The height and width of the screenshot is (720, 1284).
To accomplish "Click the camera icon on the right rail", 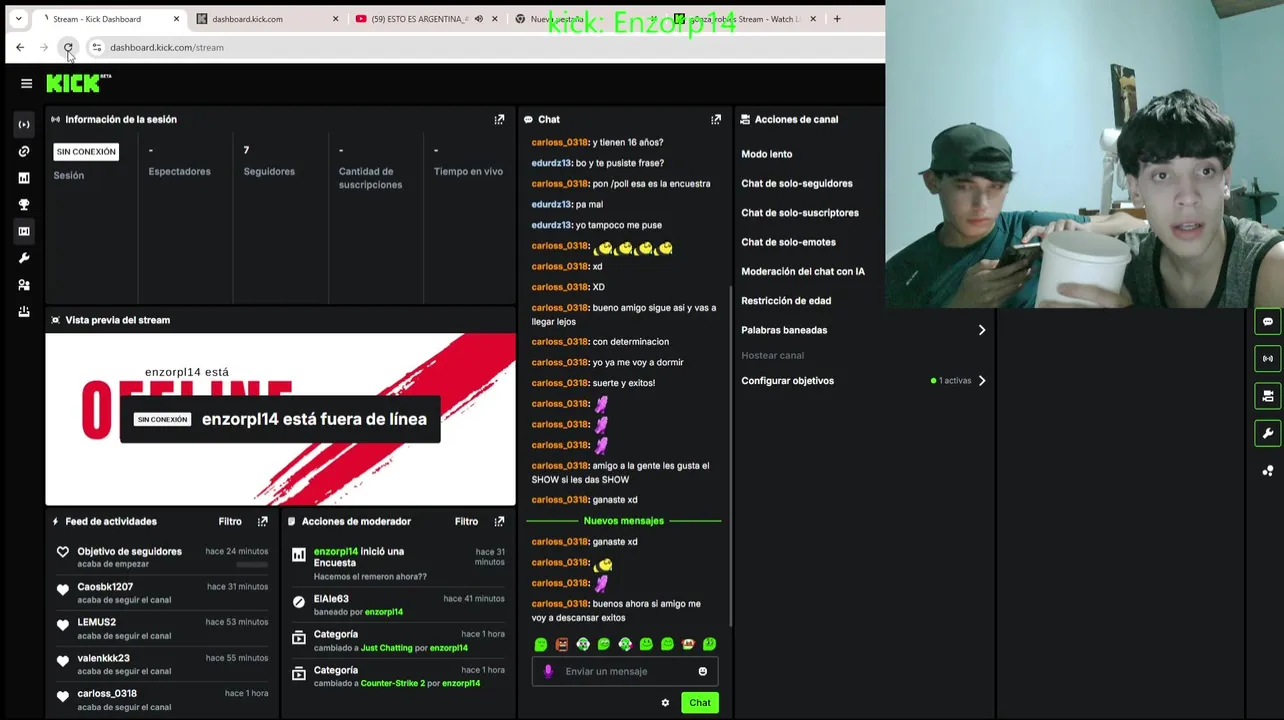I will 1268,396.
